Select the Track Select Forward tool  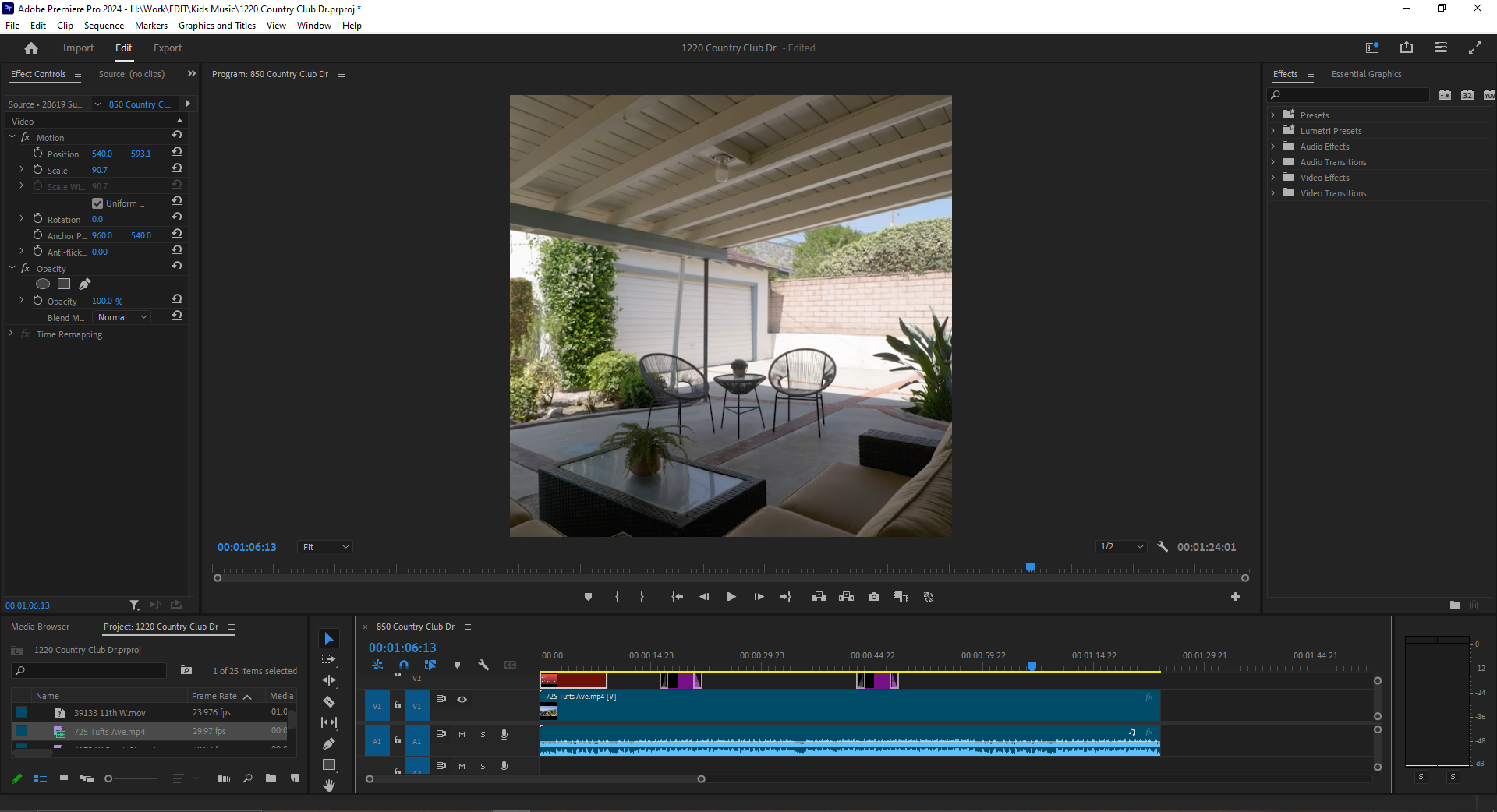coord(329,659)
